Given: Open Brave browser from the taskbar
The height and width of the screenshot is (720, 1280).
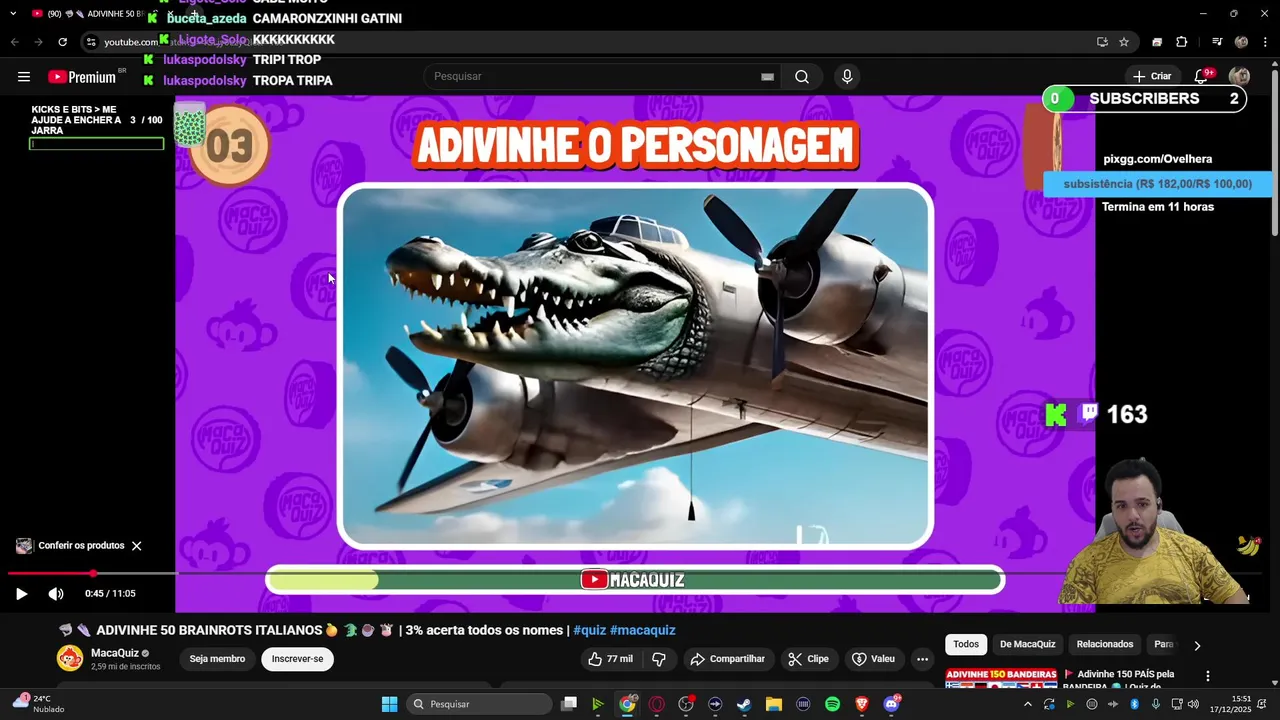Looking at the screenshot, I should pyautogui.click(x=862, y=704).
